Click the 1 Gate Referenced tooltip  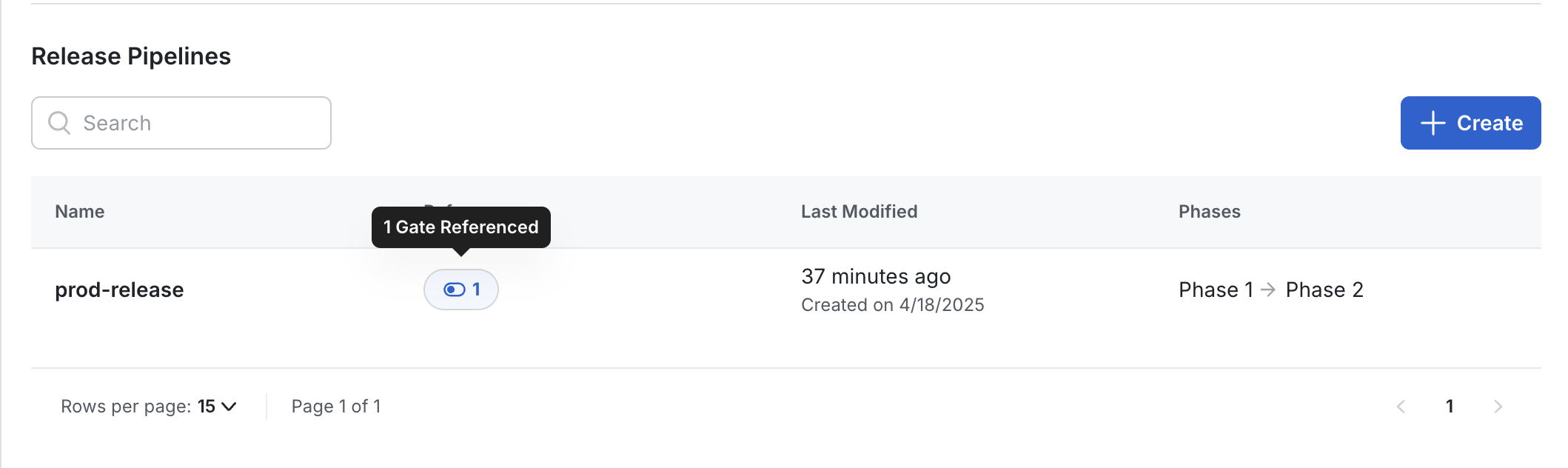pyautogui.click(x=461, y=227)
